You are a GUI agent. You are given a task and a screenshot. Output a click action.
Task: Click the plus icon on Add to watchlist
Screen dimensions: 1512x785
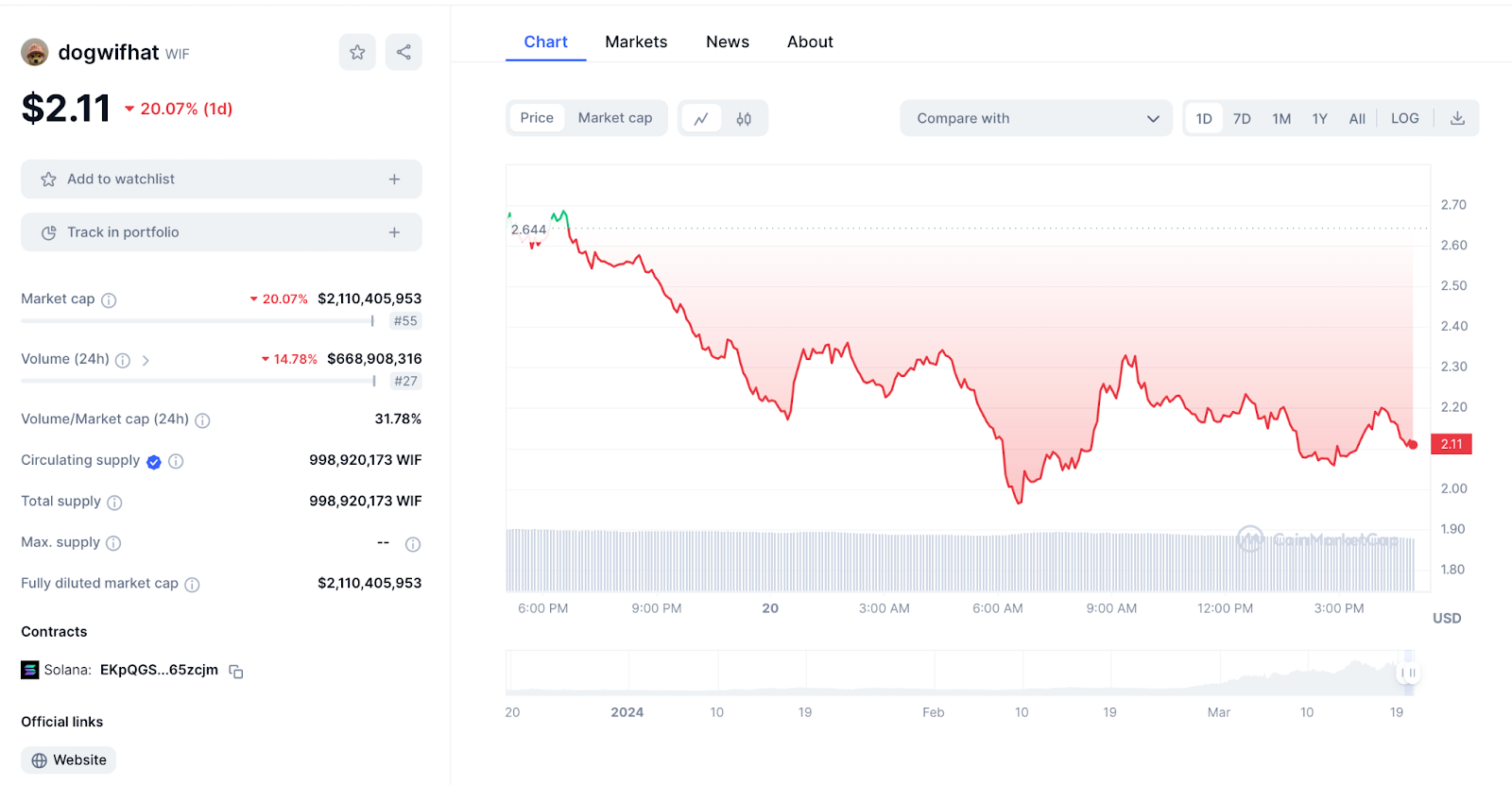(394, 179)
